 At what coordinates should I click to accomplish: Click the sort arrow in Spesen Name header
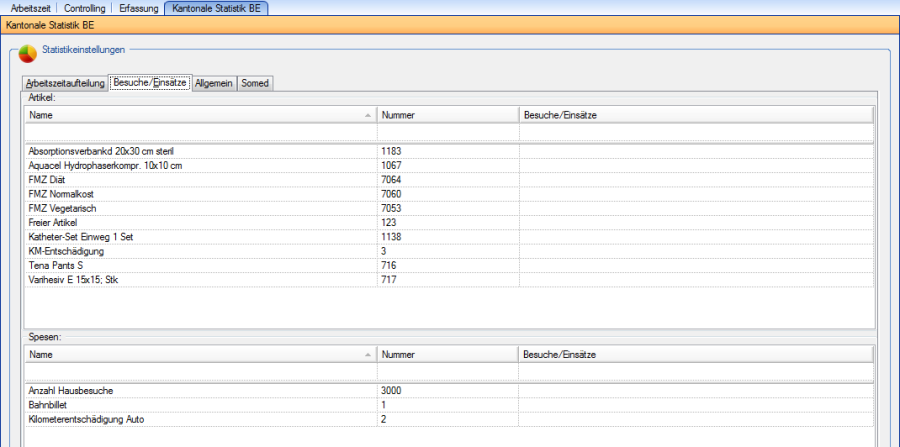point(368,354)
